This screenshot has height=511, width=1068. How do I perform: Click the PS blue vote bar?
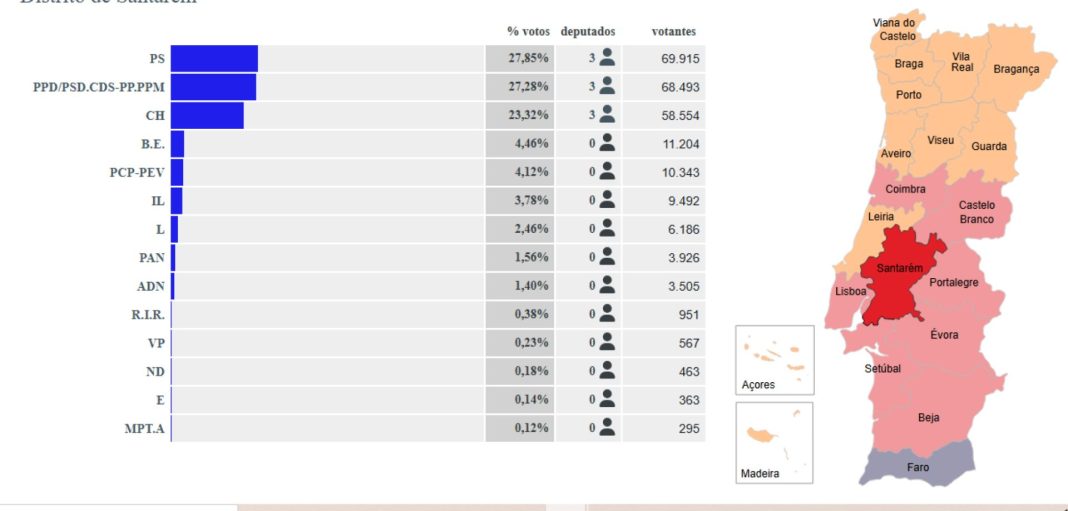(x=214, y=59)
